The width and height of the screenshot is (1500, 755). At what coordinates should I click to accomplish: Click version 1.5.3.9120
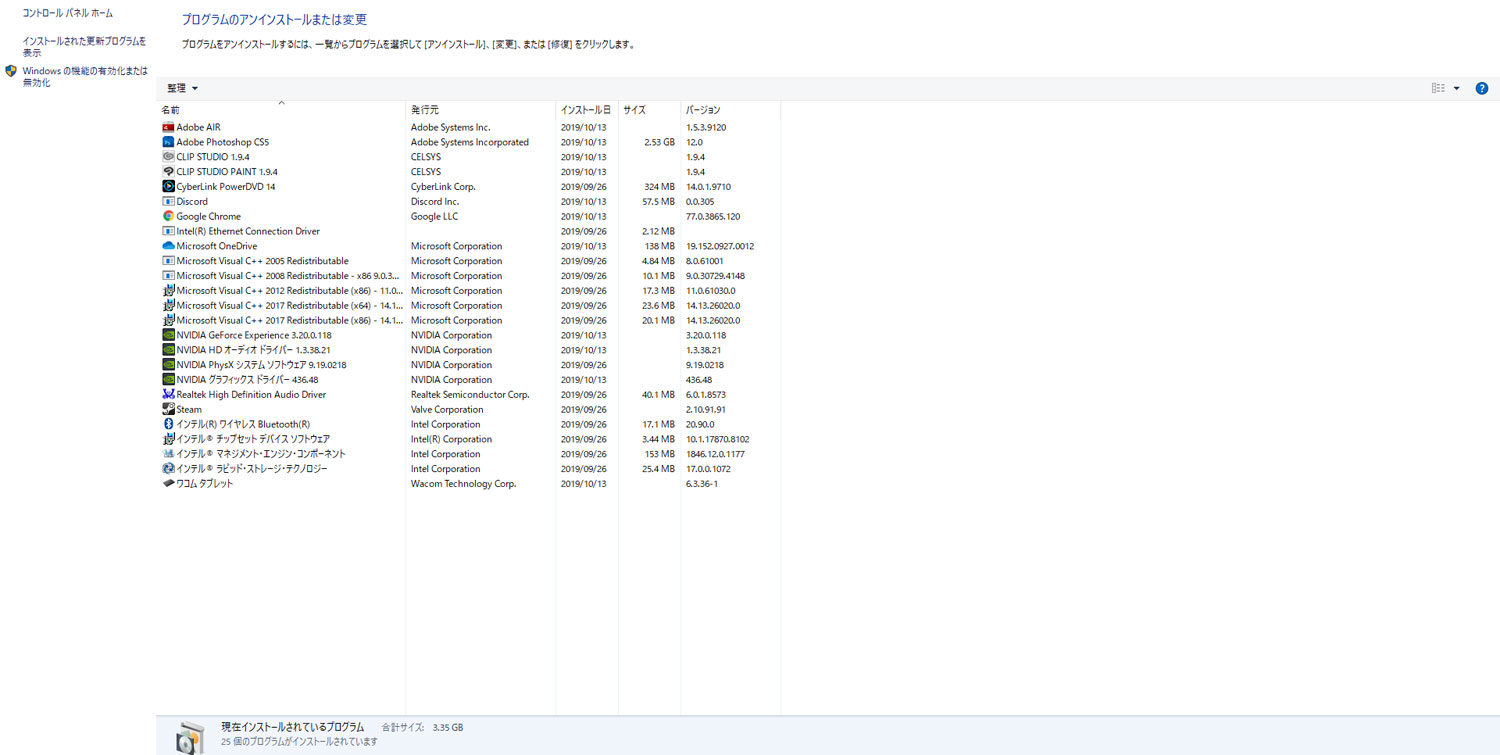pyautogui.click(x=706, y=127)
